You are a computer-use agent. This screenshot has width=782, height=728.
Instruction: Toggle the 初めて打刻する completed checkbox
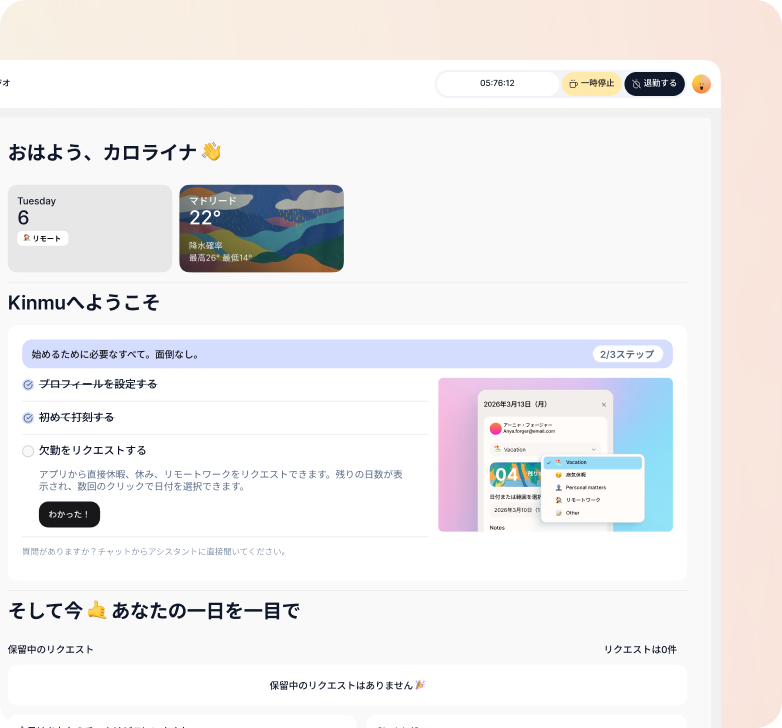pos(28,418)
